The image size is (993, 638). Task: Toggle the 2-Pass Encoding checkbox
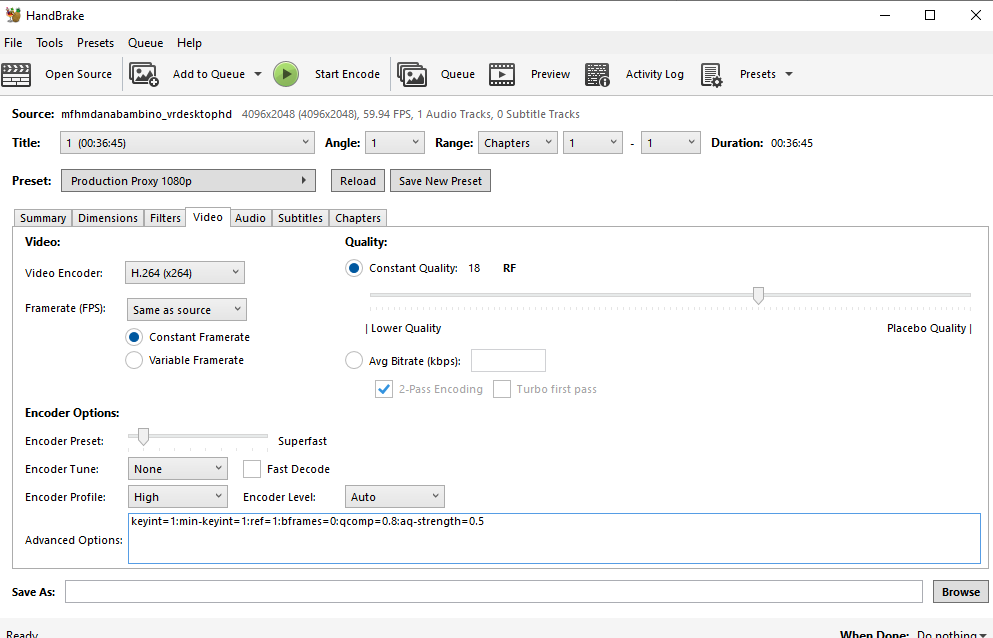[x=384, y=389]
